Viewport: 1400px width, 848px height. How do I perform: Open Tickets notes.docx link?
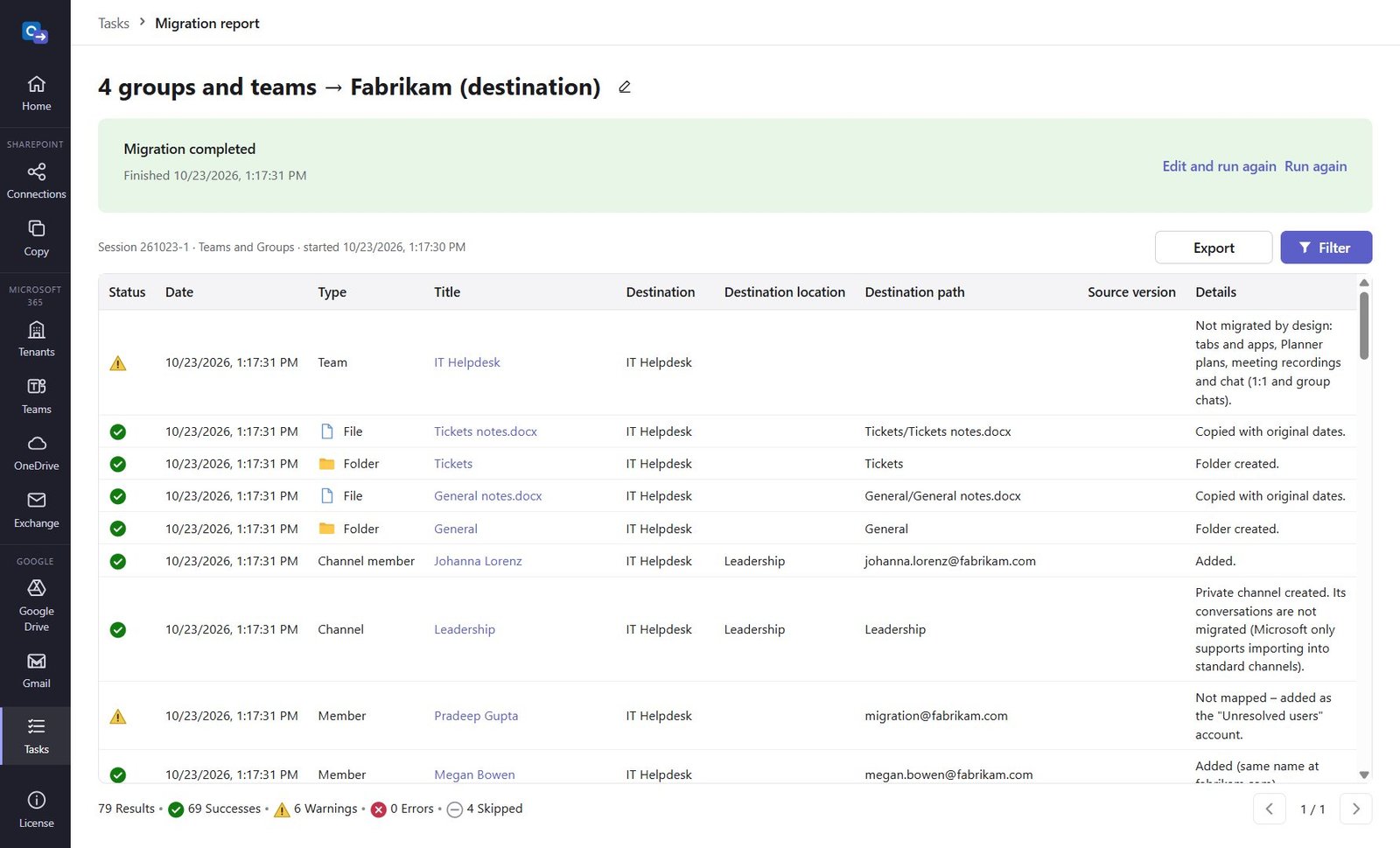(x=486, y=431)
